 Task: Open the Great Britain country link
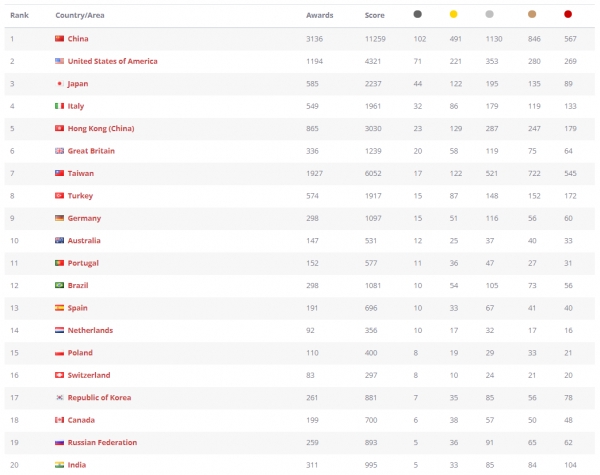click(x=91, y=151)
